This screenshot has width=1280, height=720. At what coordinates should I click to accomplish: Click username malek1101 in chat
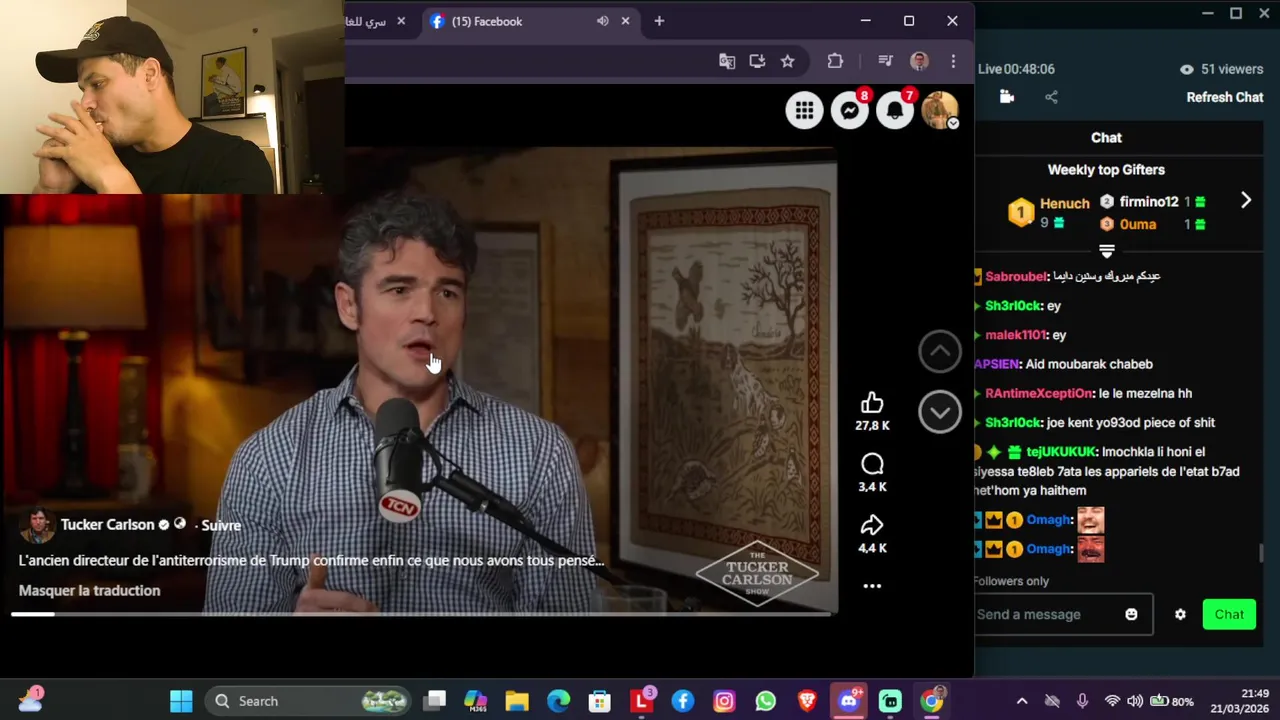1015,335
